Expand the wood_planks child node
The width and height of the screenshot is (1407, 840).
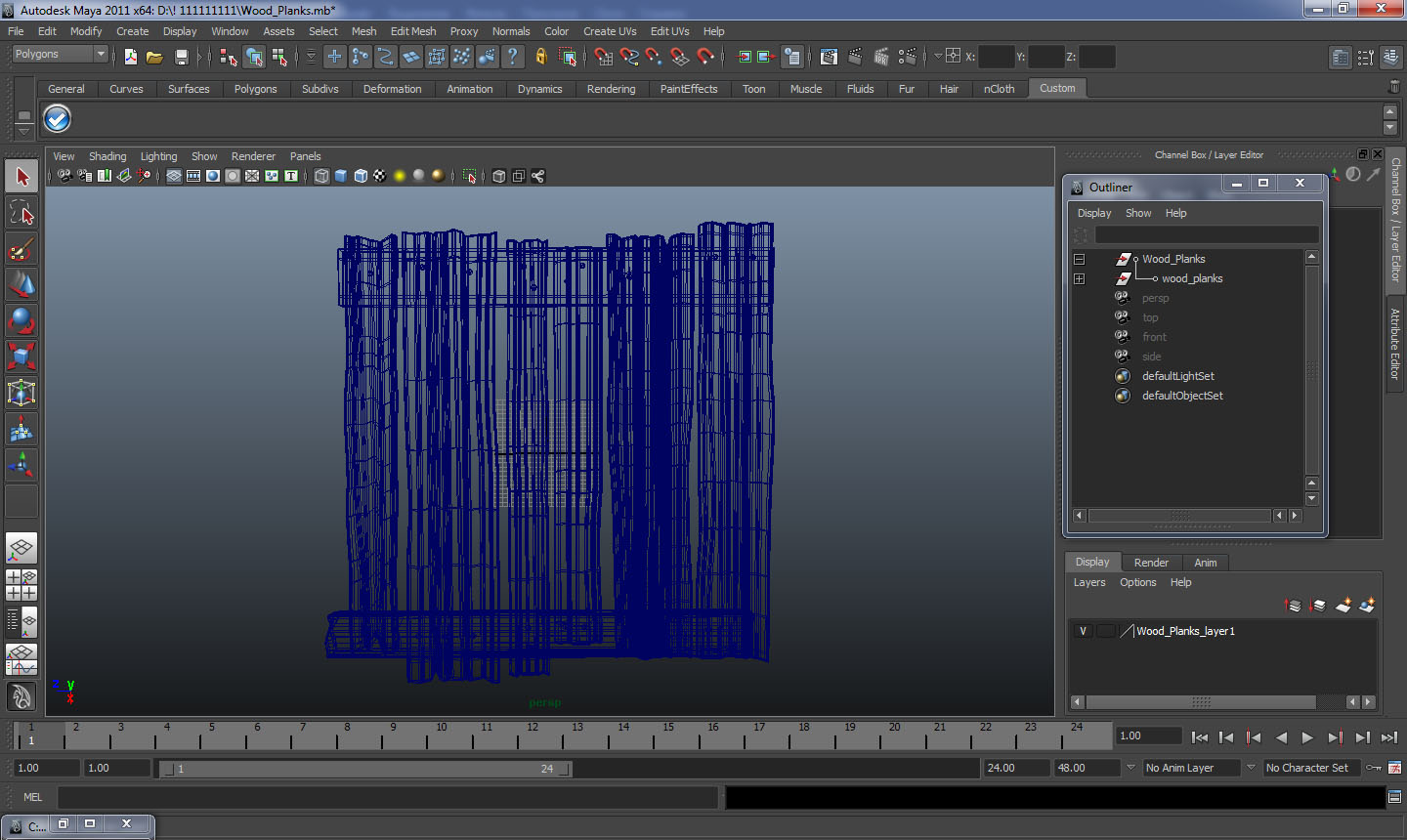(1079, 278)
